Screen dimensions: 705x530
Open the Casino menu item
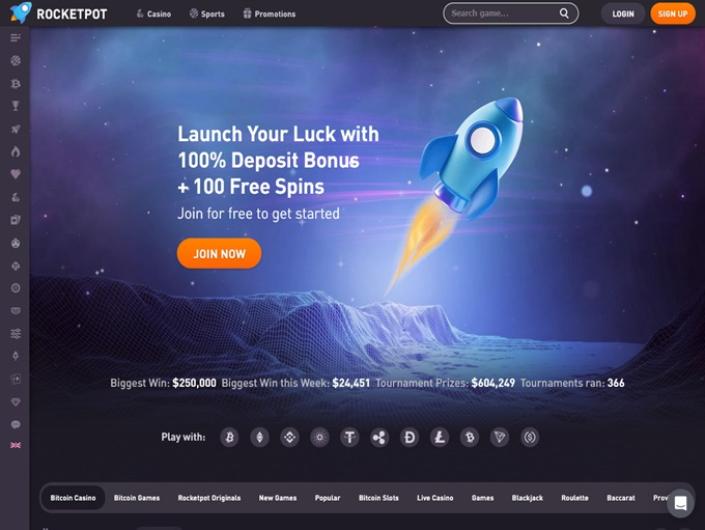coord(153,14)
